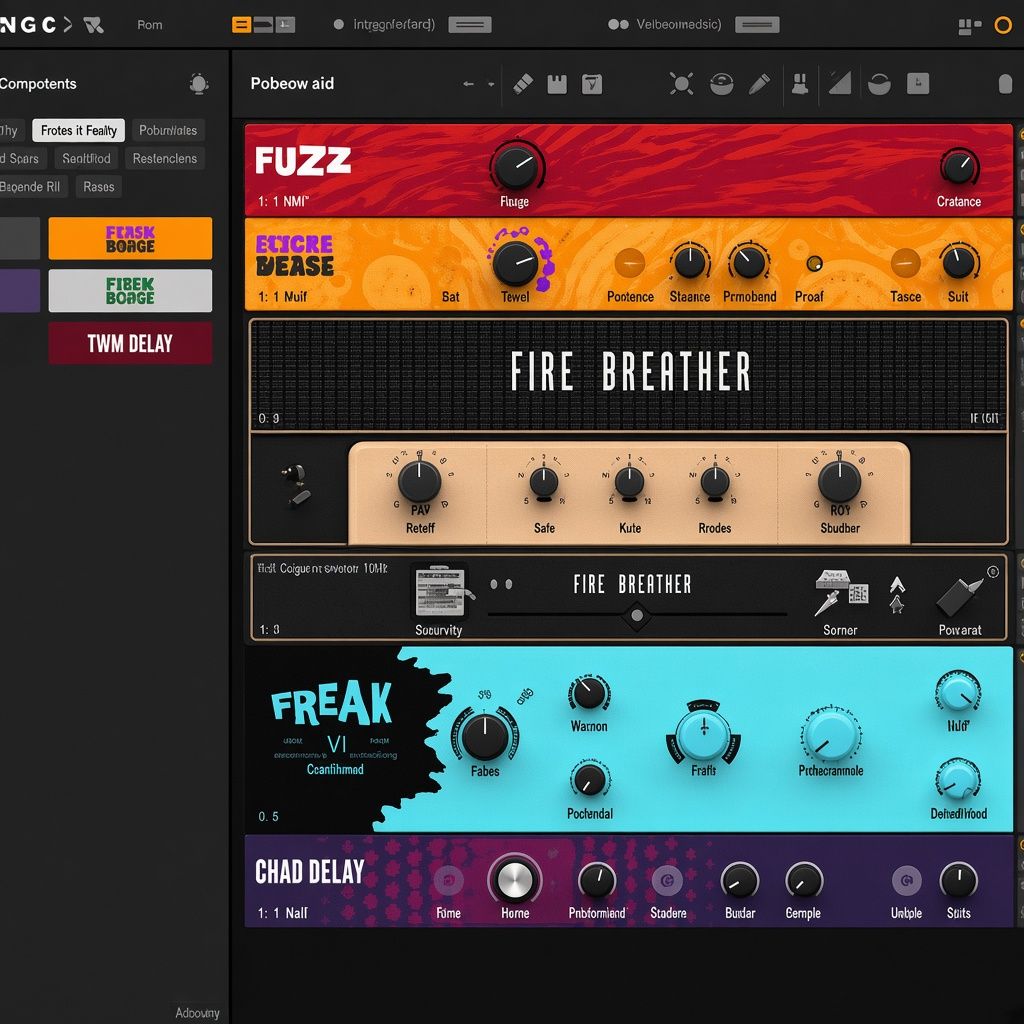Image resolution: width=1024 pixels, height=1024 pixels.
Task: Click the round pedal icon in toolbar
Action: [x=722, y=84]
